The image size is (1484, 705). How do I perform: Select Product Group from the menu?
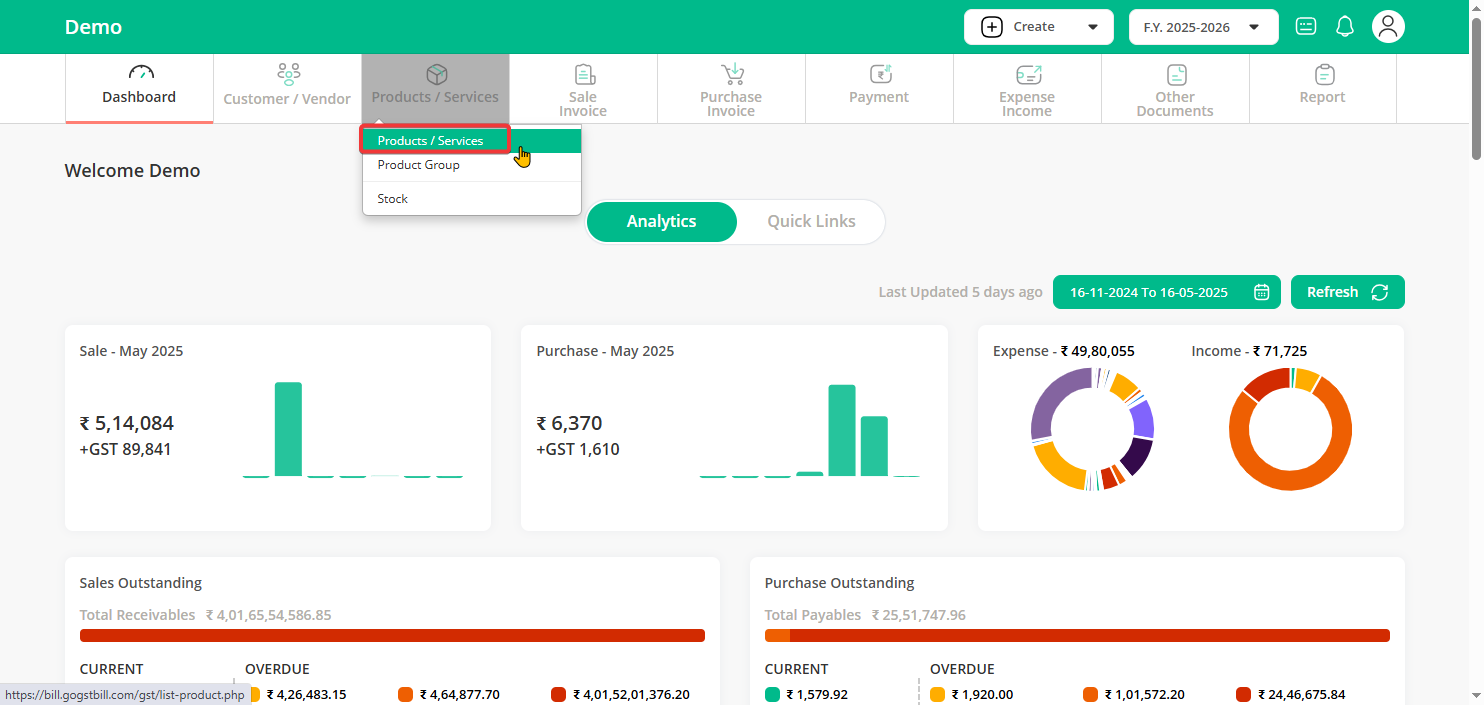click(x=419, y=165)
